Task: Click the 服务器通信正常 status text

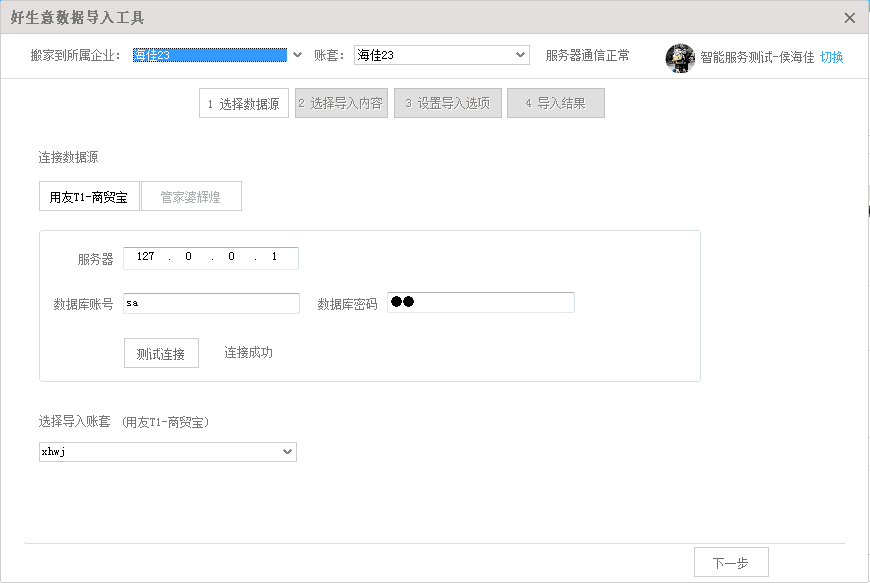Action: click(x=588, y=55)
